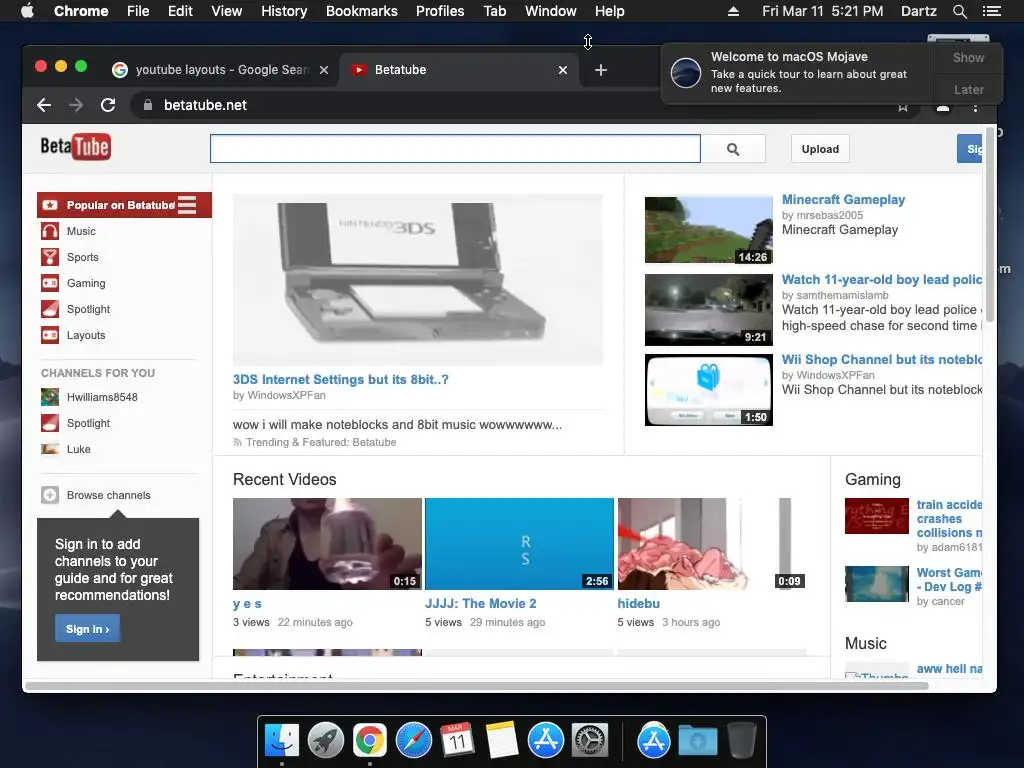This screenshot has width=1024, height=768.
Task: Click the search magnifier button
Action: tap(733, 149)
